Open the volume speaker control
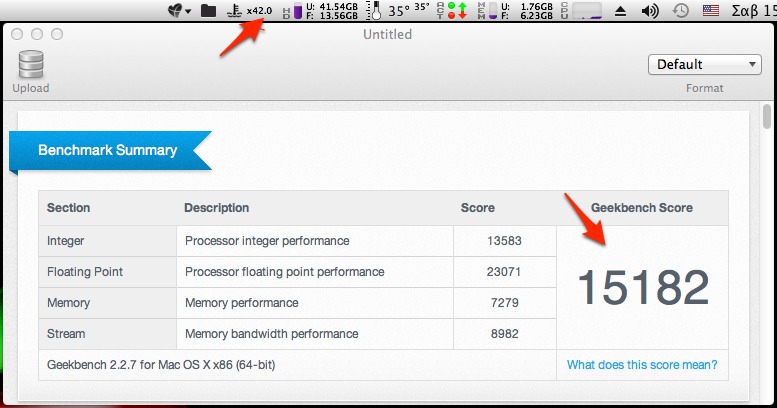 650,11
